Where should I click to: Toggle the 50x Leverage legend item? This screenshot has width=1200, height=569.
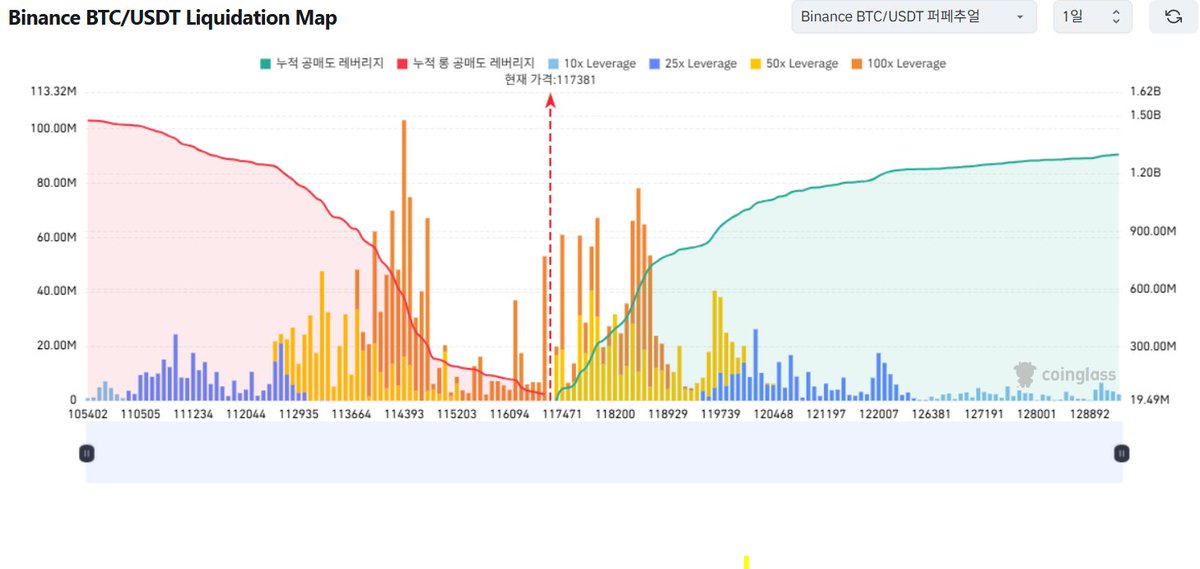794,63
